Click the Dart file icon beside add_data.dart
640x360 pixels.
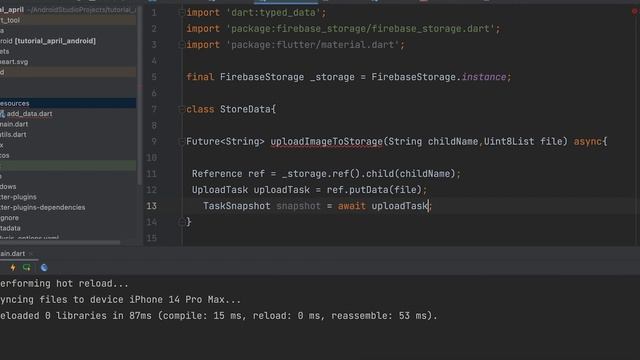(2, 114)
